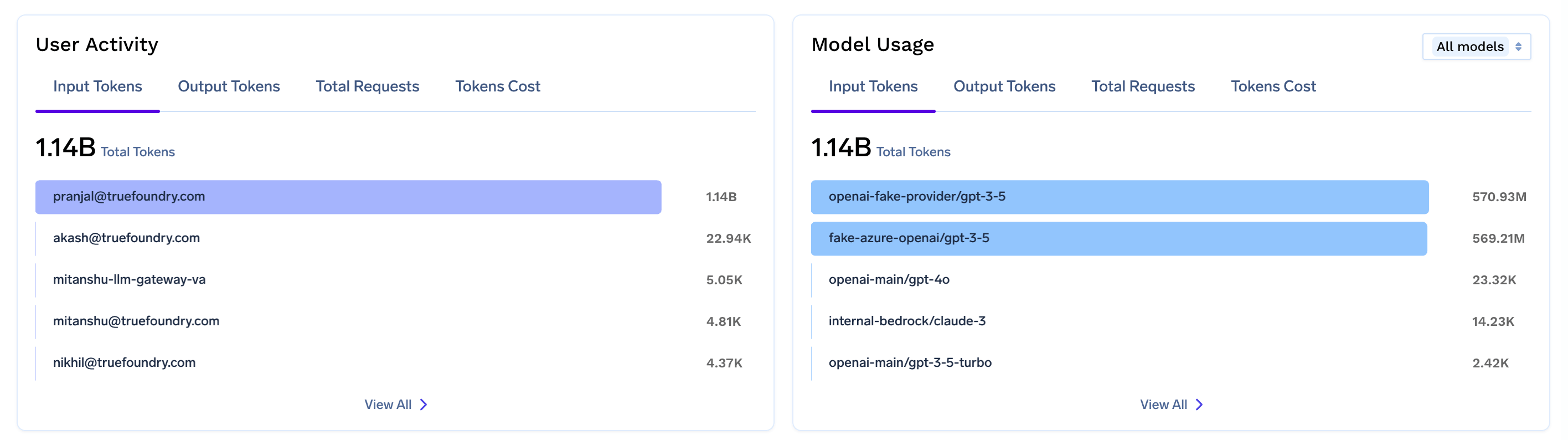Image resolution: width=1568 pixels, height=440 pixels.
Task: Select the openai-fake-provider/gpt-3-5 bar
Action: tap(1120, 197)
